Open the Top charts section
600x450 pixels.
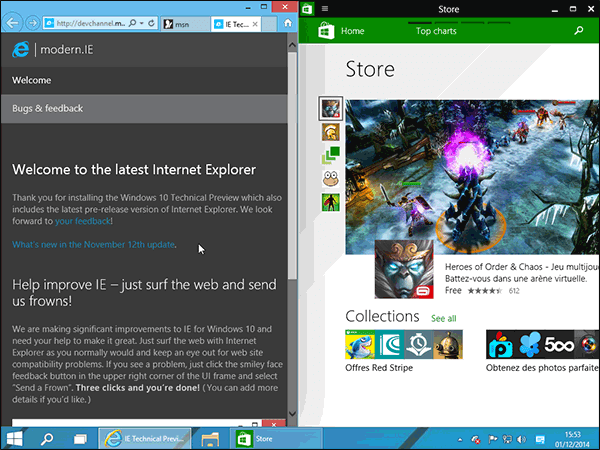pyautogui.click(x=436, y=31)
